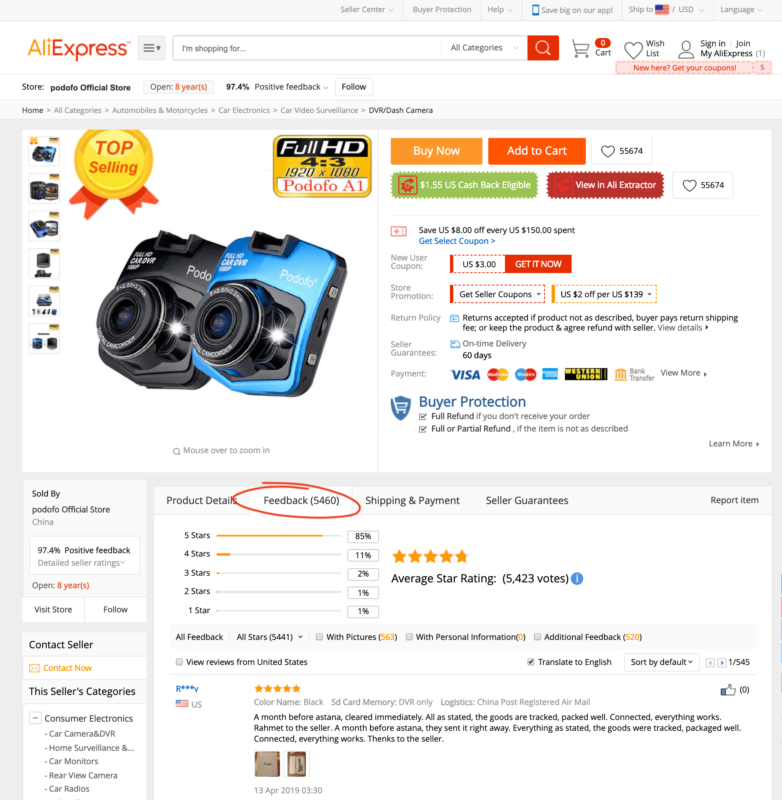The width and height of the screenshot is (782, 800).
Task: Click the thumbs-up icon on R***v's review
Action: coord(728,690)
